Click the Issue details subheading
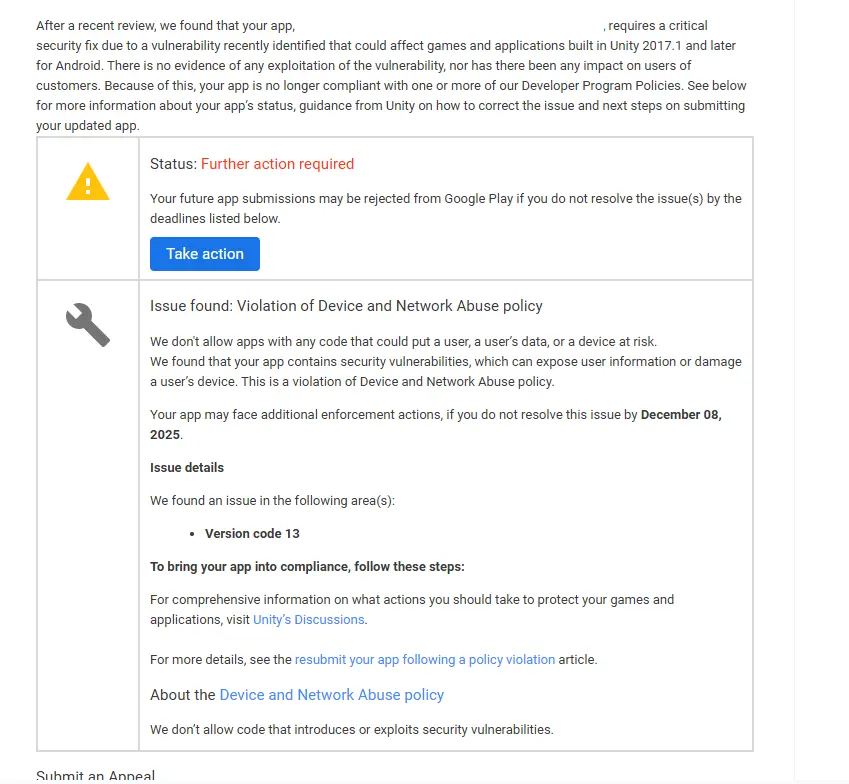The height and width of the screenshot is (784, 849). 187,468
